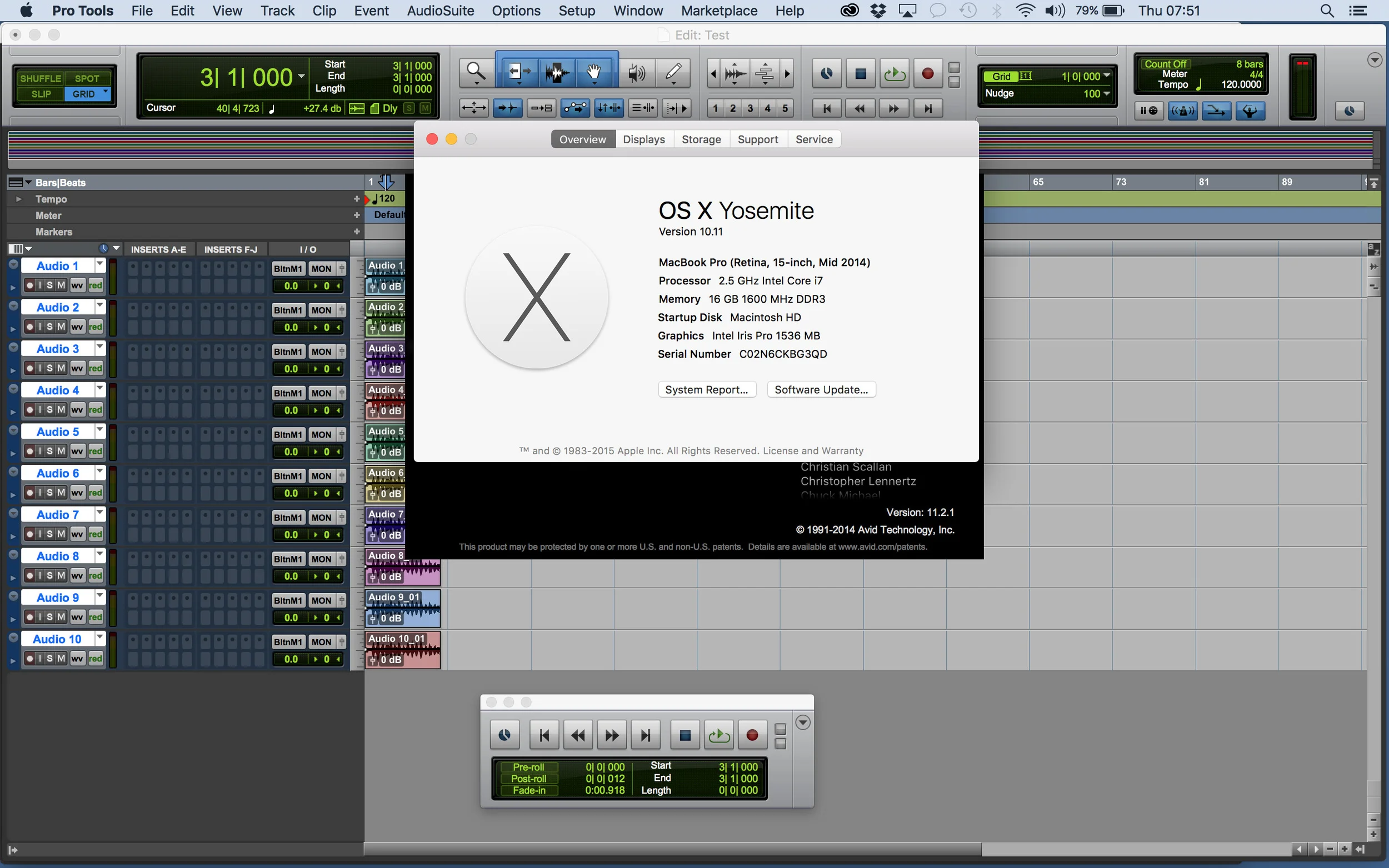Expand the Tempo ruler
Image resolution: width=1389 pixels, height=868 pixels.
[x=18, y=199]
